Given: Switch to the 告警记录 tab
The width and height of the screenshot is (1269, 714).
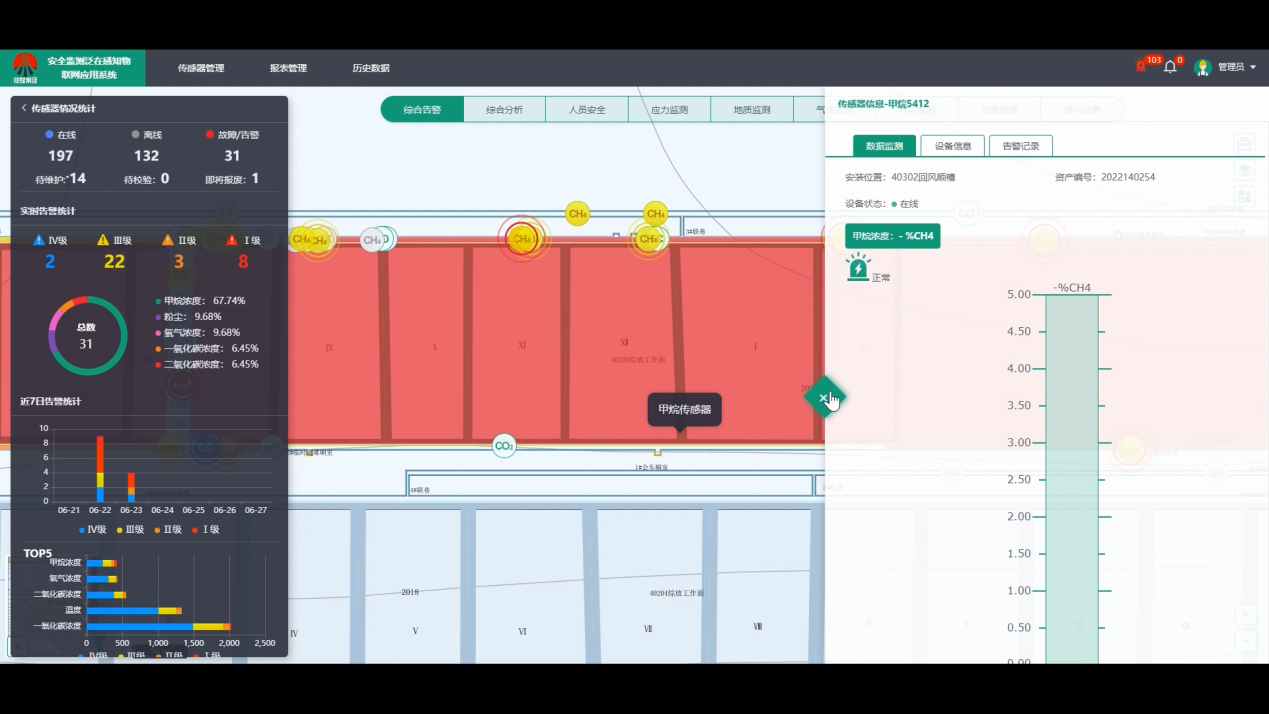Looking at the screenshot, I should 1020,146.
